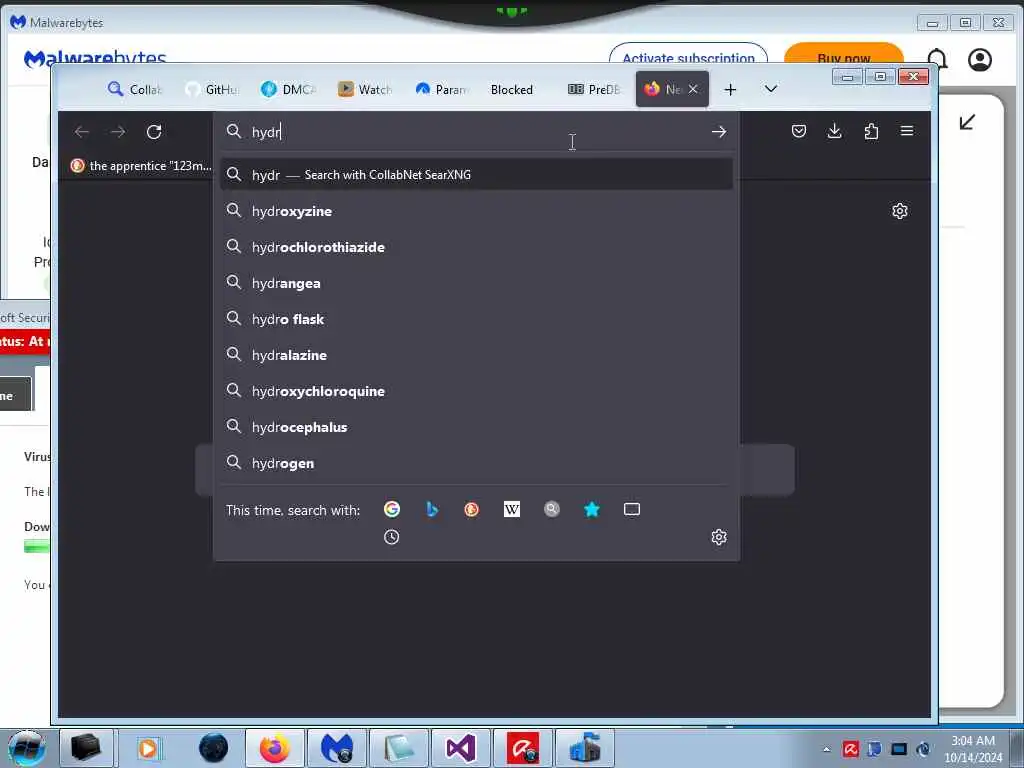The image size is (1024, 768).
Task: Click the Windows Start orb
Action: (26, 748)
